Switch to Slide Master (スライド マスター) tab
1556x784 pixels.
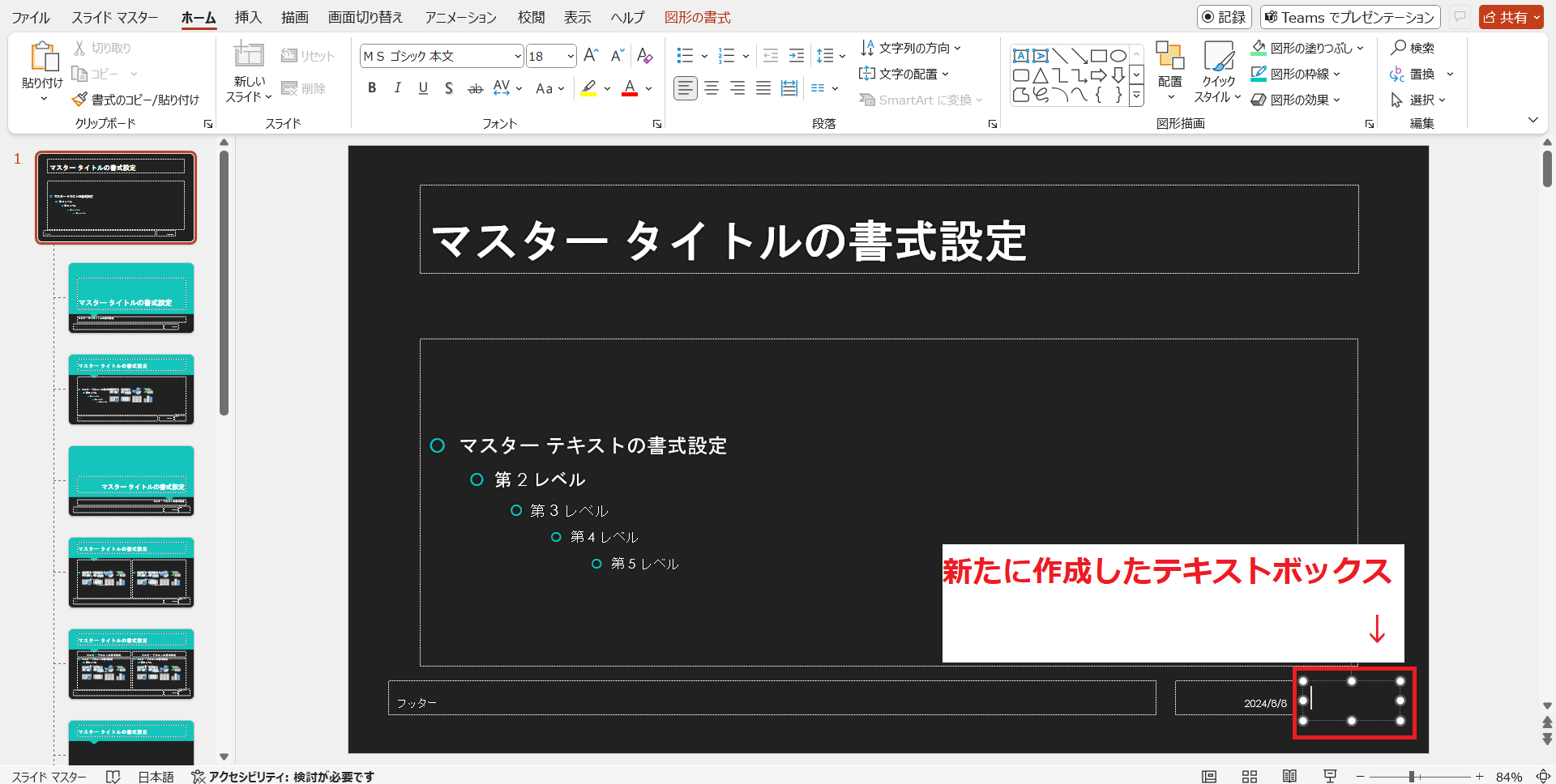[115, 17]
